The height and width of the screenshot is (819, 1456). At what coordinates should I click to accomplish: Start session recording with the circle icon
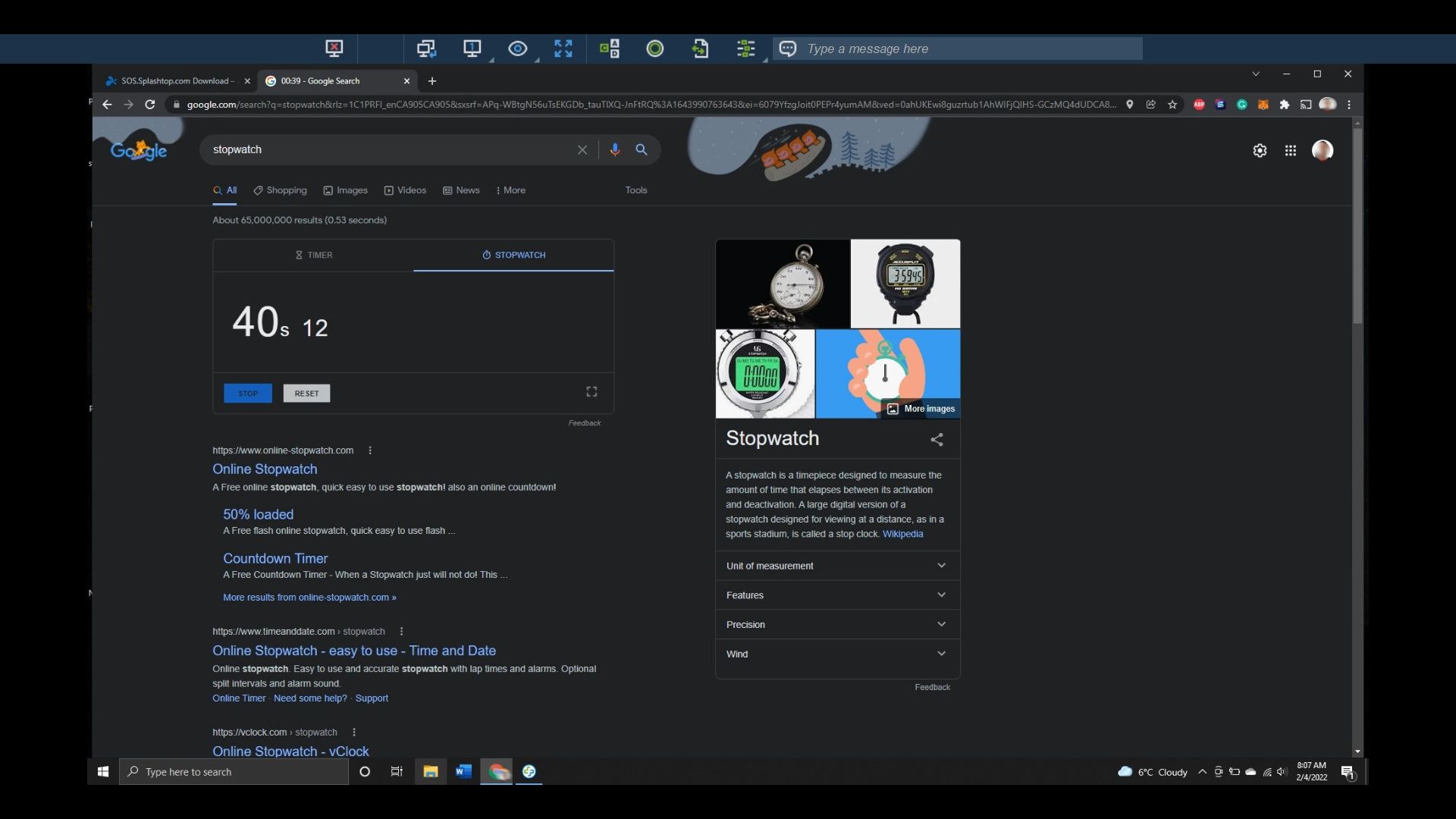[x=654, y=48]
